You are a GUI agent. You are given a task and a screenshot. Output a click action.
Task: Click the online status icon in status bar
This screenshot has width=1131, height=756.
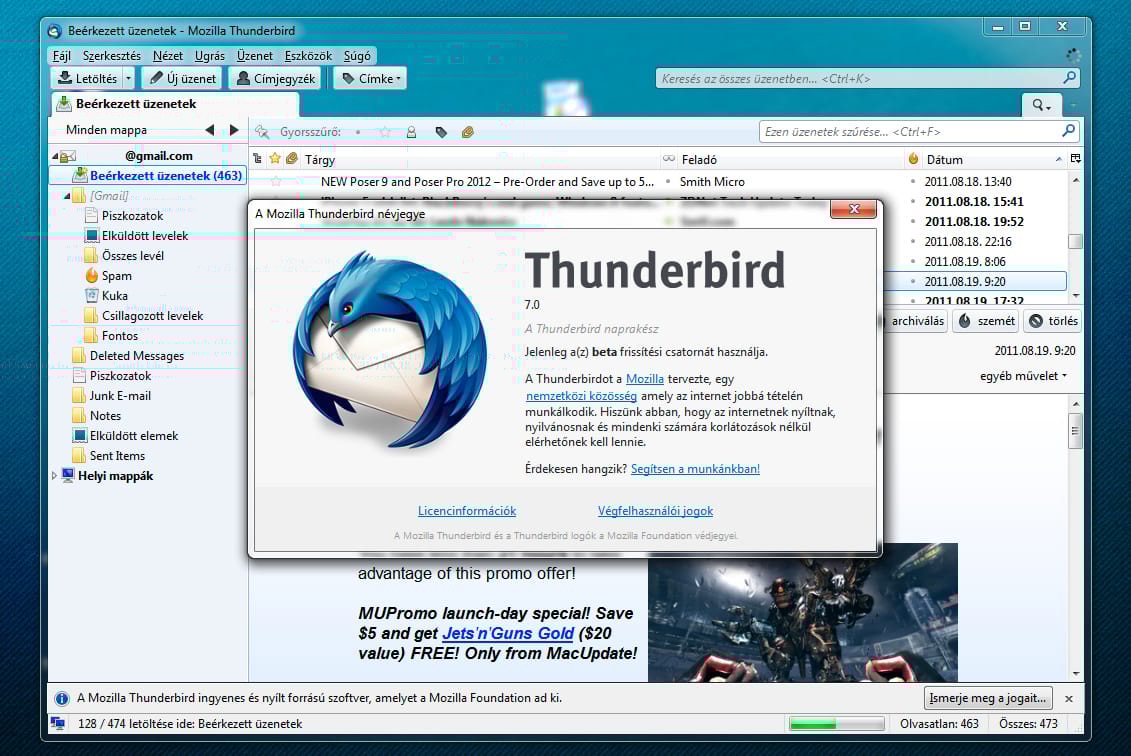58,723
